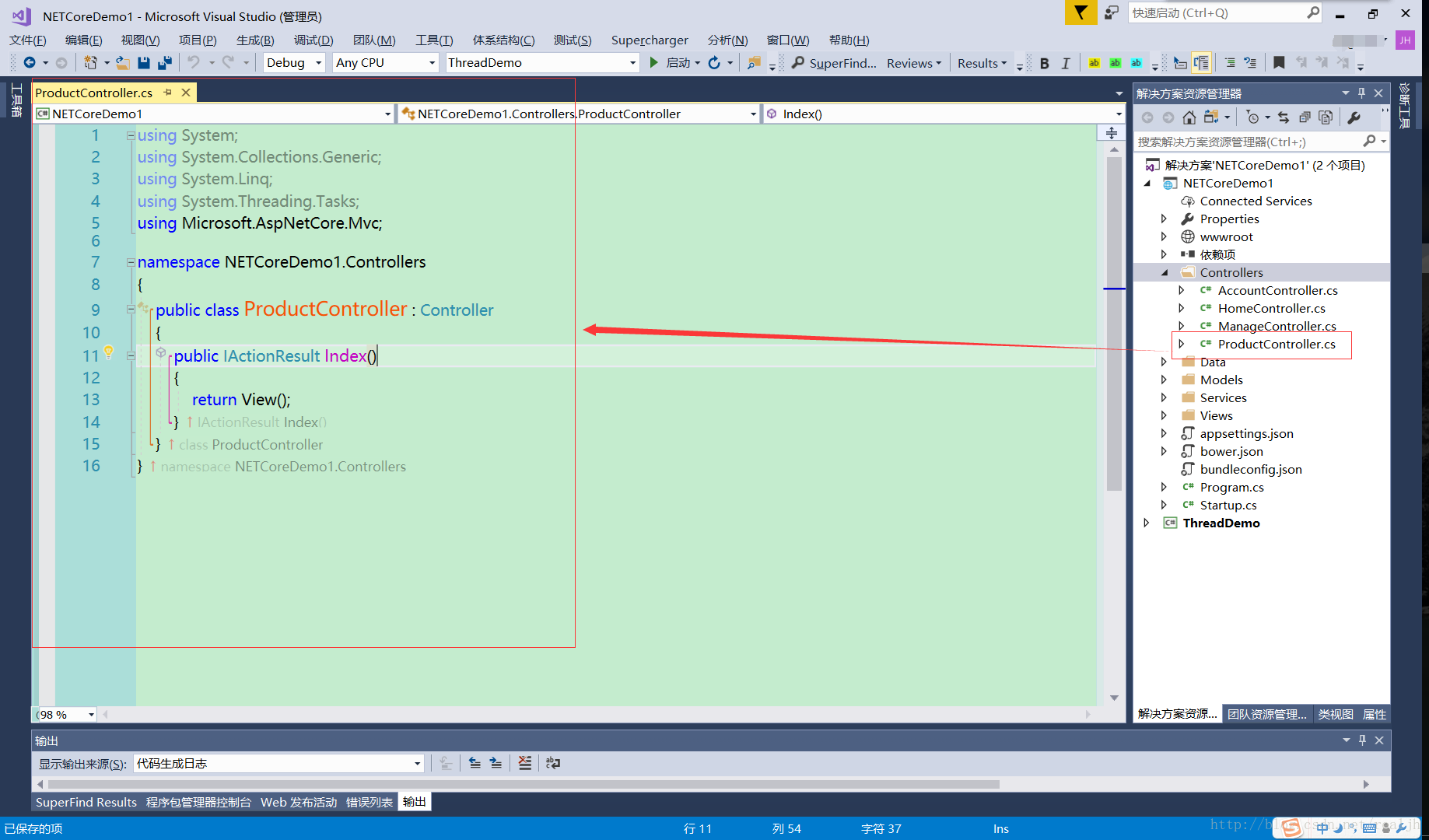The image size is (1429, 840).
Task: Toggle Show All Files icon in Solution Explorer
Action: point(1326,117)
